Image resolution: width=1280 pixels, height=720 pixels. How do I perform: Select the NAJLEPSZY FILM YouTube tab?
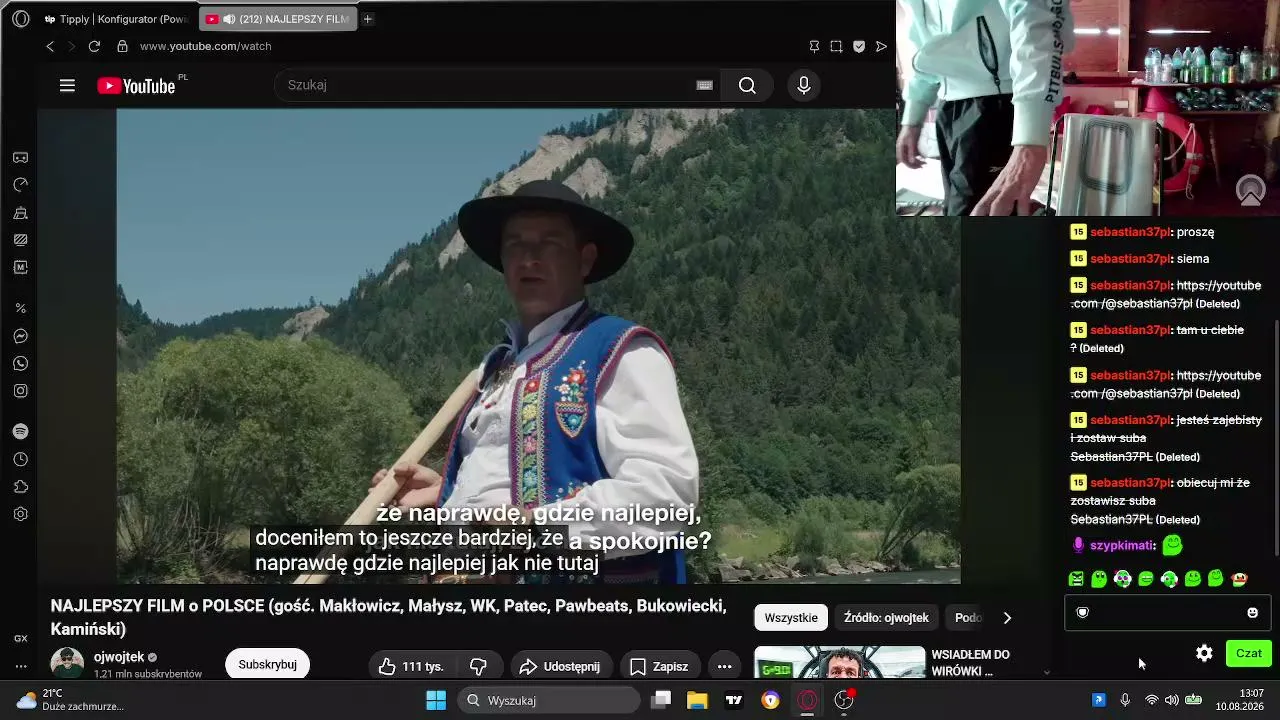click(x=278, y=19)
